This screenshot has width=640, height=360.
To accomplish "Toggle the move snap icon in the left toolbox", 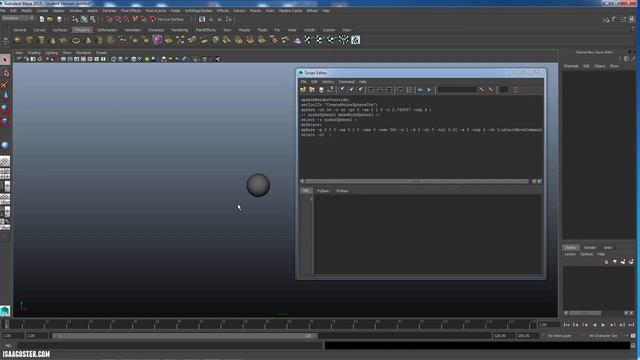I will click(5, 96).
